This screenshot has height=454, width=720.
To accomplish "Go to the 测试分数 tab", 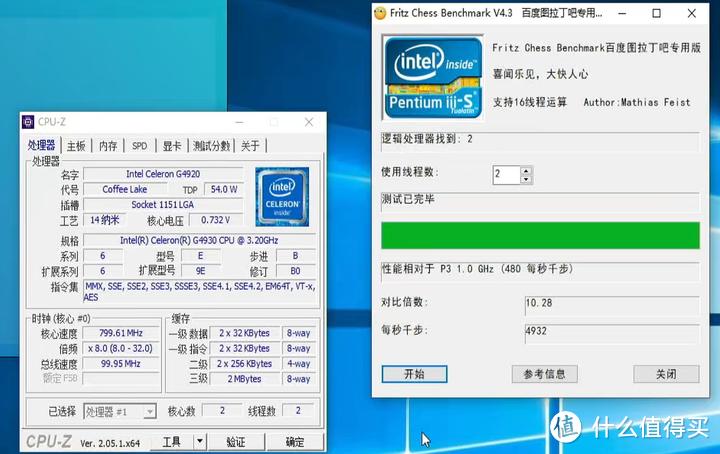I will (211, 146).
